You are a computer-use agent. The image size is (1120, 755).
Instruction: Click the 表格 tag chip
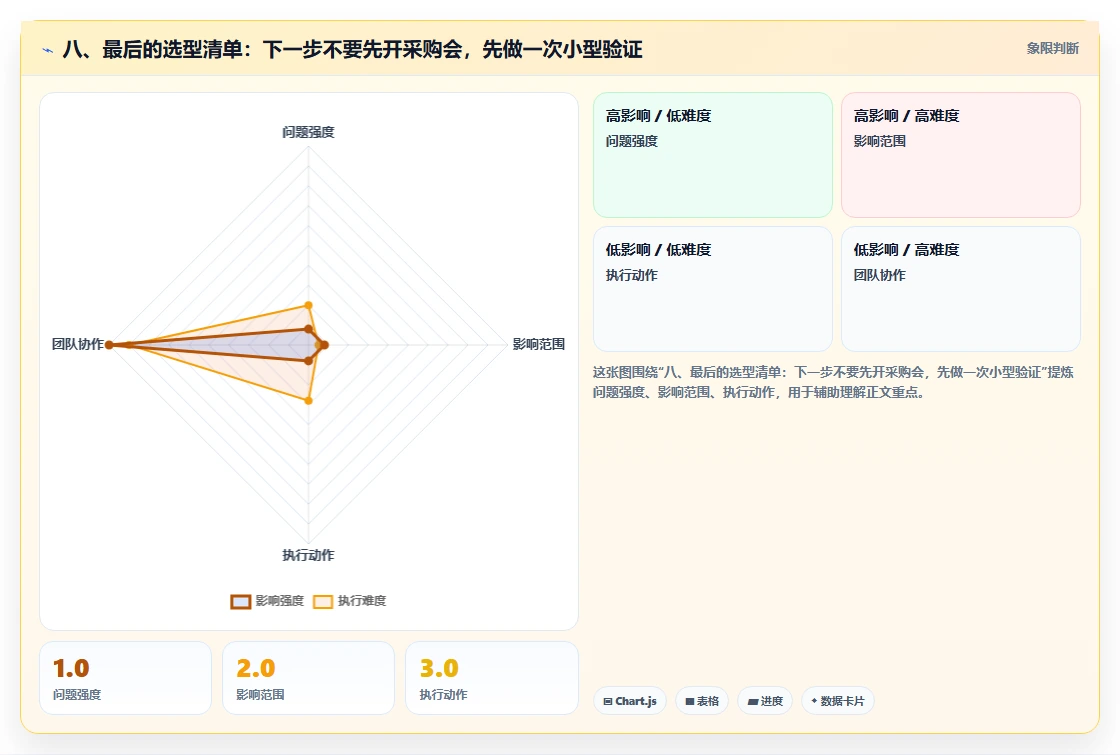point(702,701)
